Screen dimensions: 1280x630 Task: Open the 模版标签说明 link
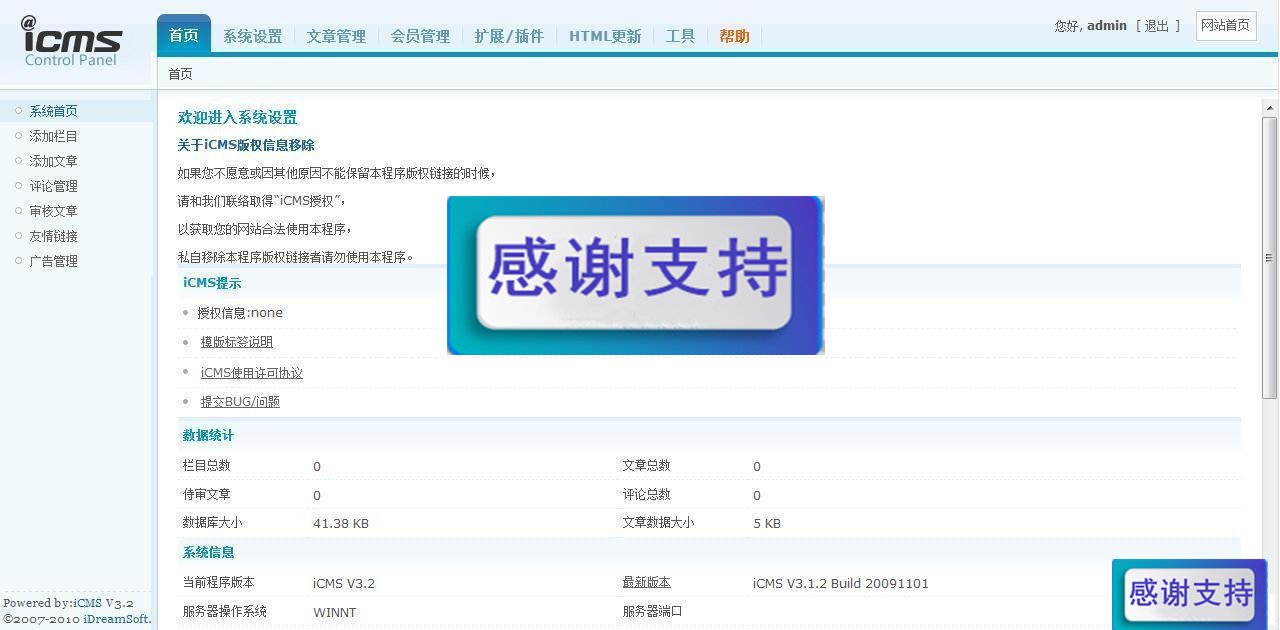237,342
